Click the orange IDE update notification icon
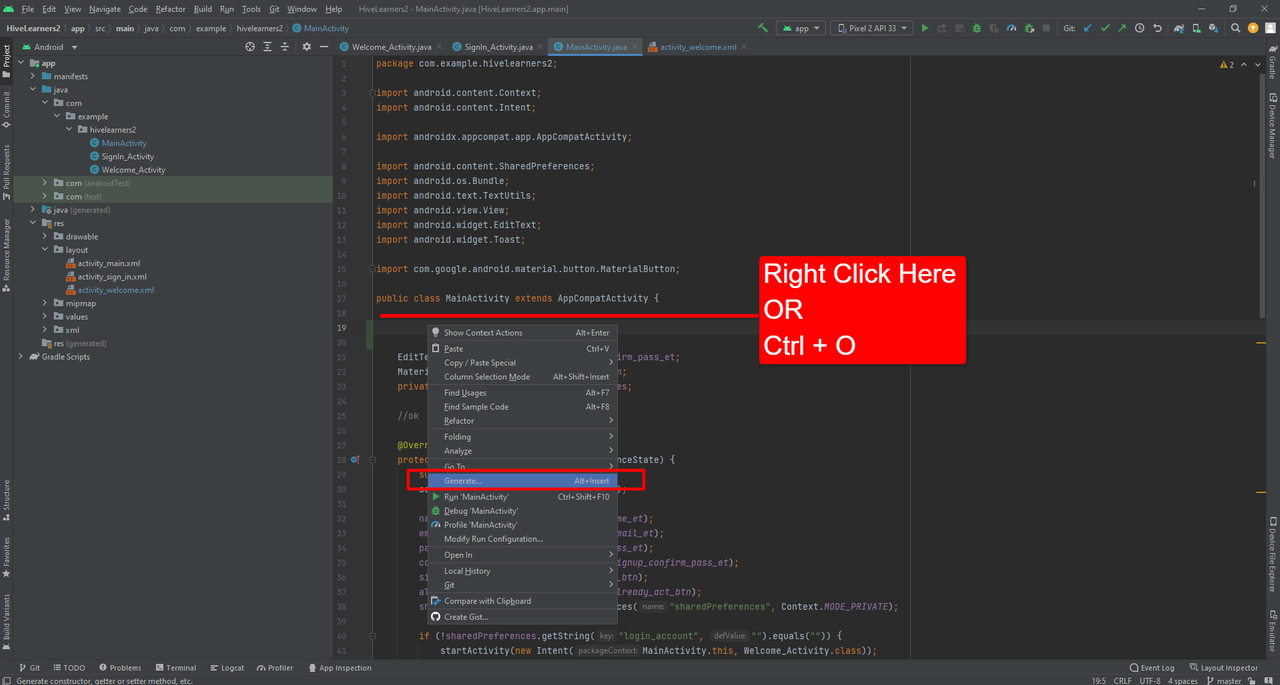Screen dimensions: 1280x685 tap(1253, 28)
